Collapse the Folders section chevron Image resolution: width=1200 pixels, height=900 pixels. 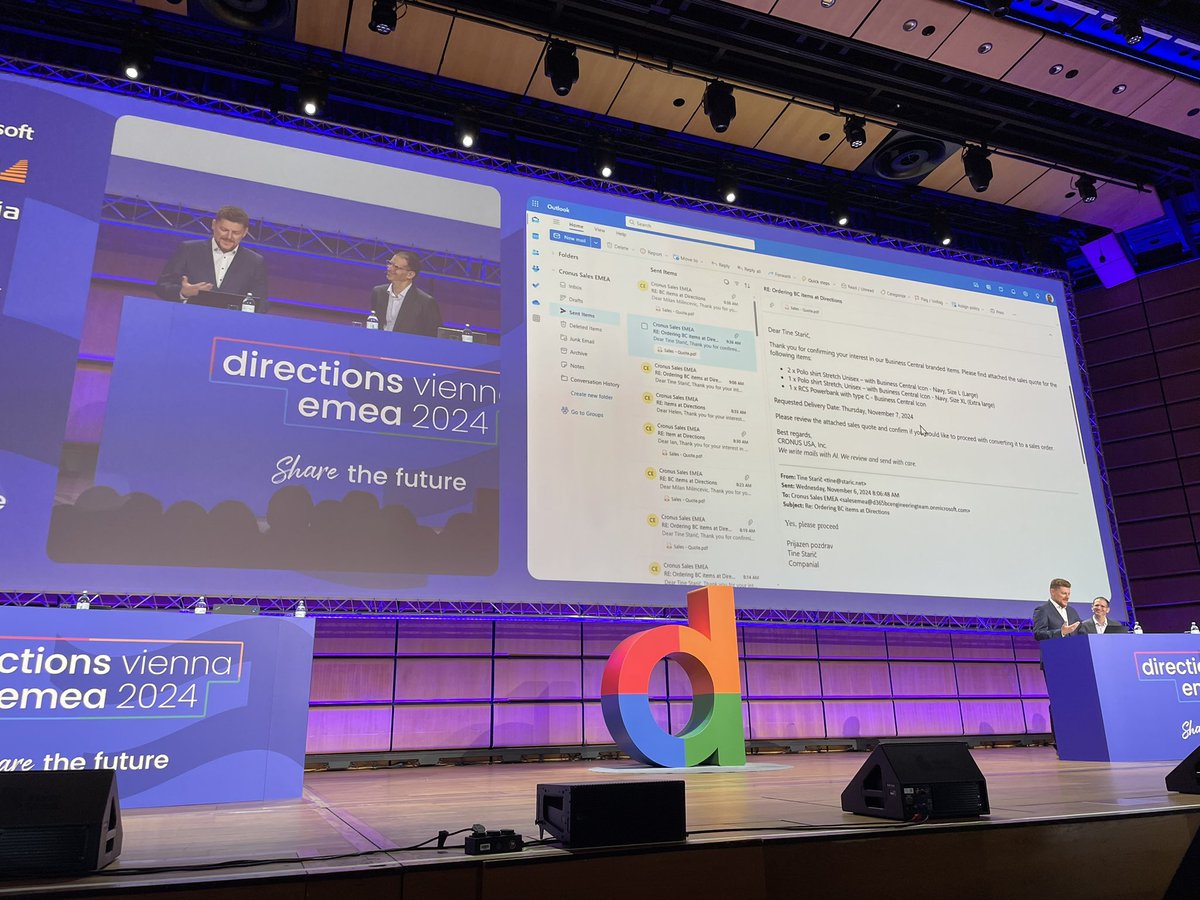tap(553, 253)
